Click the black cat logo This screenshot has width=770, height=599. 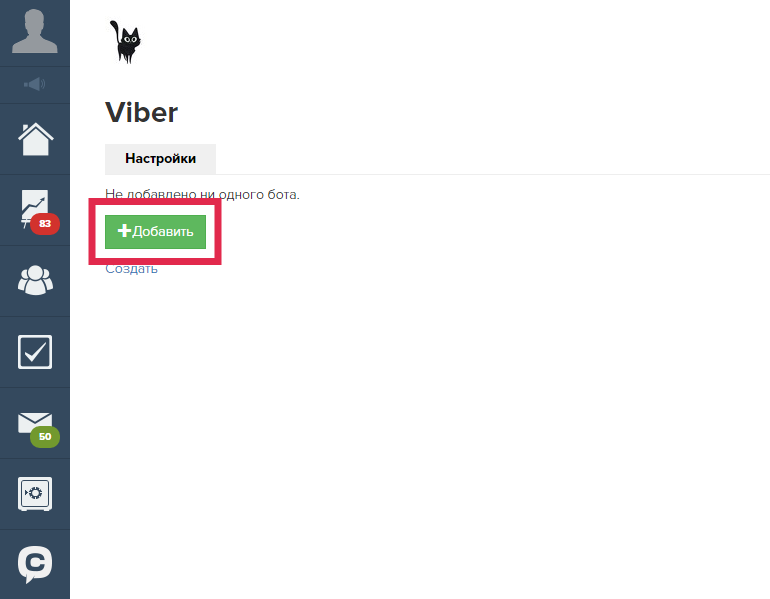(x=125, y=42)
